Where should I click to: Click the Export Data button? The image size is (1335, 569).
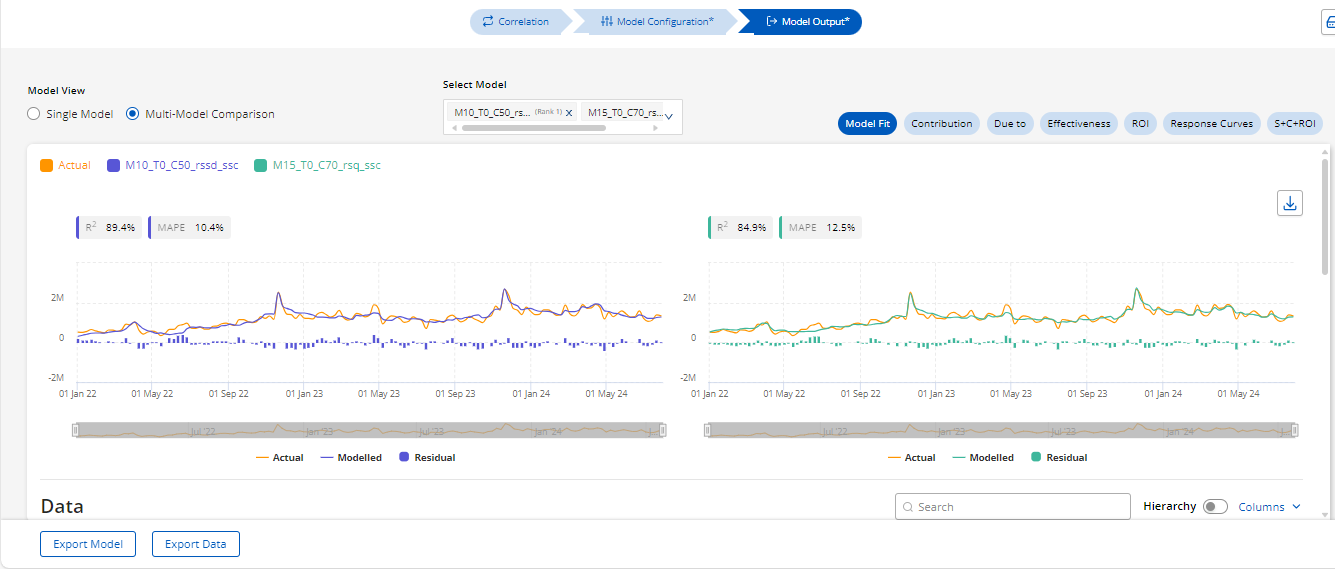195,544
